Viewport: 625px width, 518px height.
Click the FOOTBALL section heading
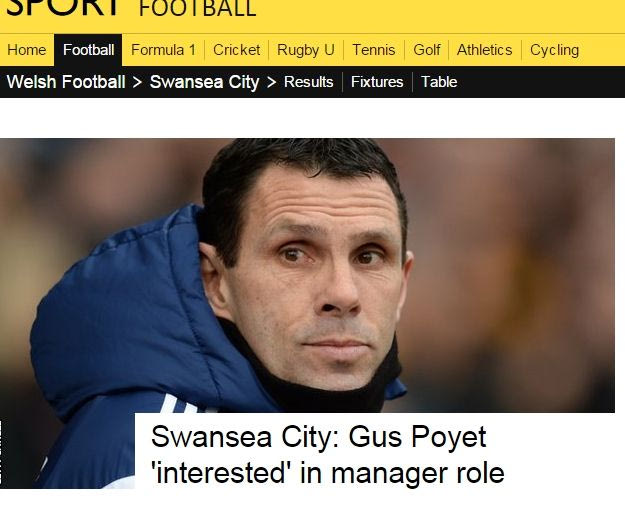pyautogui.click(x=197, y=9)
